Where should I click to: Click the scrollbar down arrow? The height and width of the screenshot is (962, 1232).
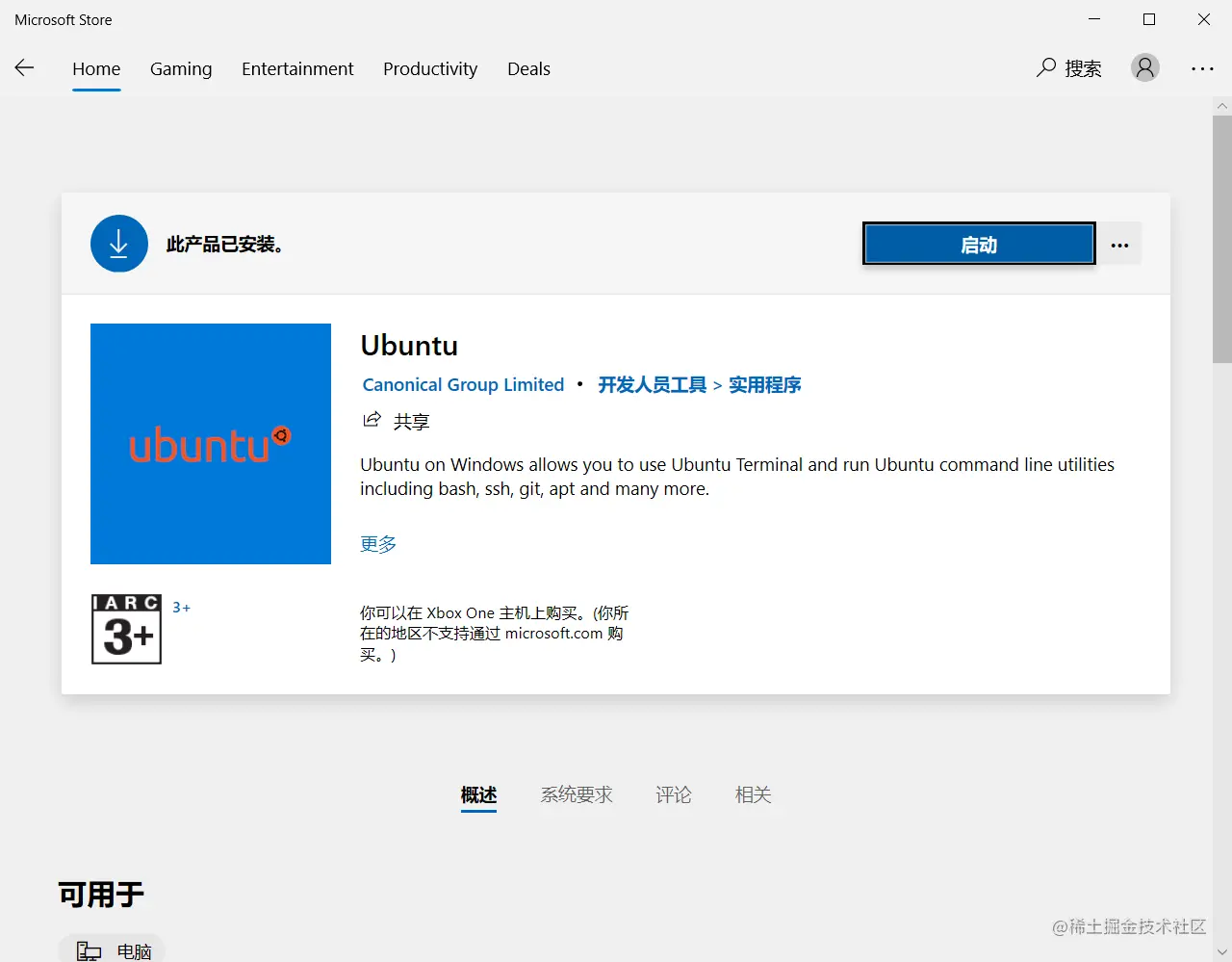coord(1222,952)
